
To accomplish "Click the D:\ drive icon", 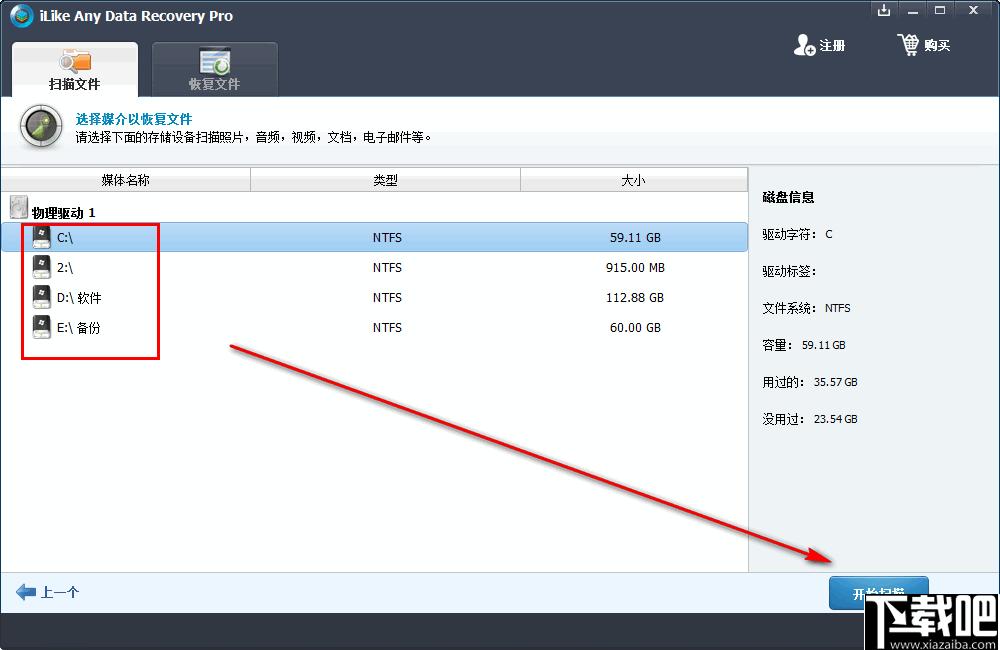I will [41, 297].
